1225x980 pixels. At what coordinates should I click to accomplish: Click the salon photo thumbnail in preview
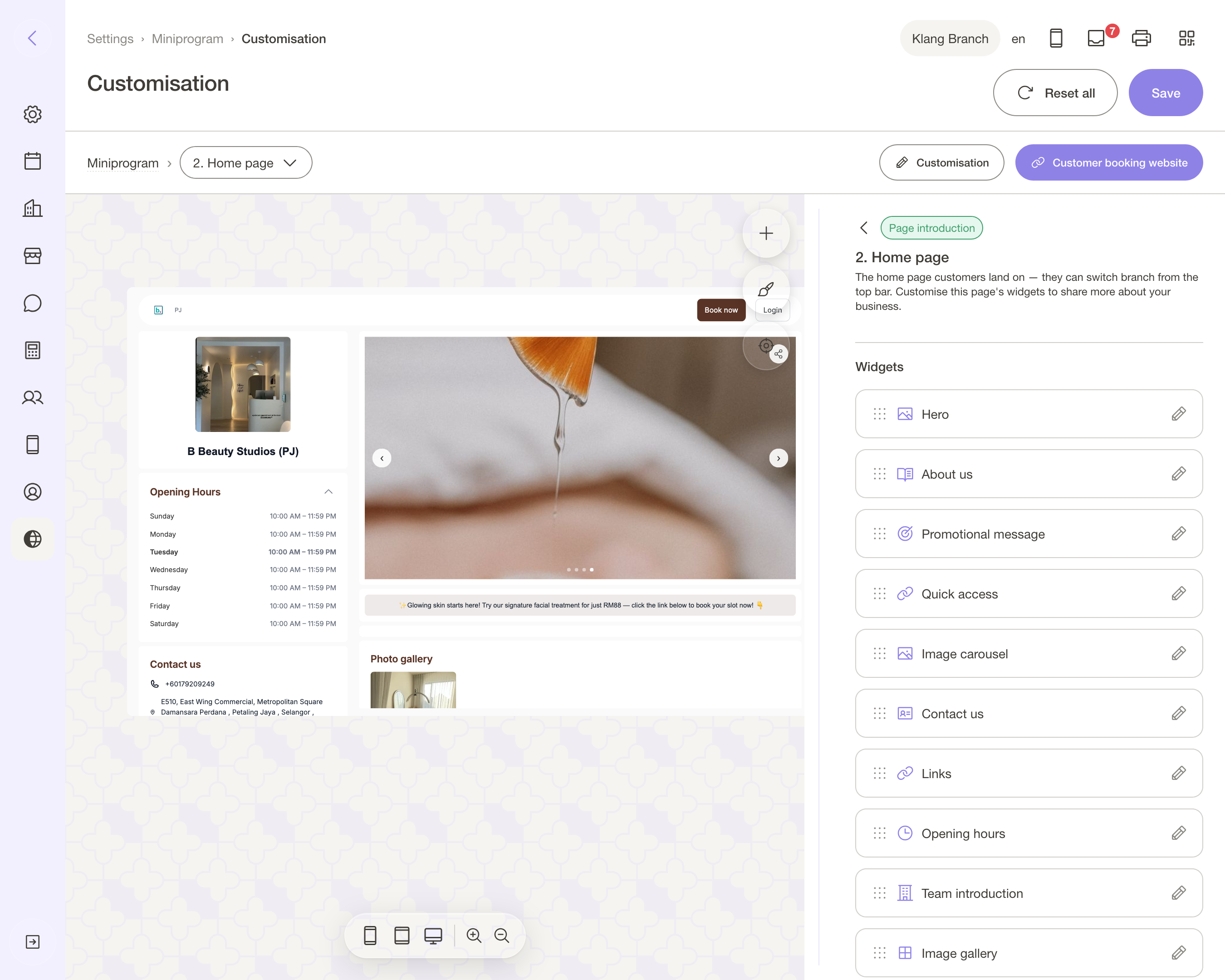click(243, 384)
